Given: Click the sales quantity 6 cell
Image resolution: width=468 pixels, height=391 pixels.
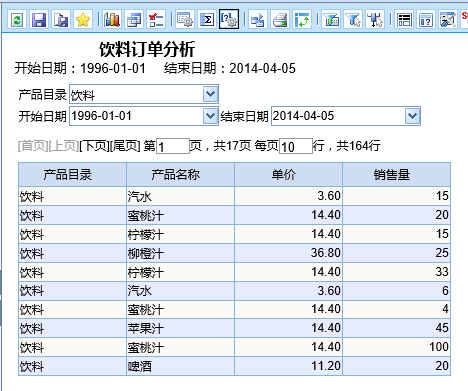Looking at the screenshot, I should click(x=396, y=291).
